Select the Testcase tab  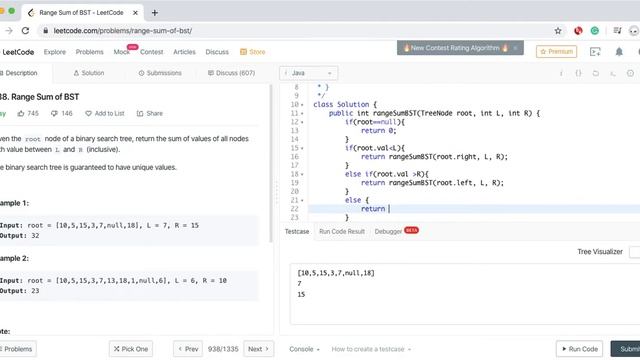coord(297,231)
